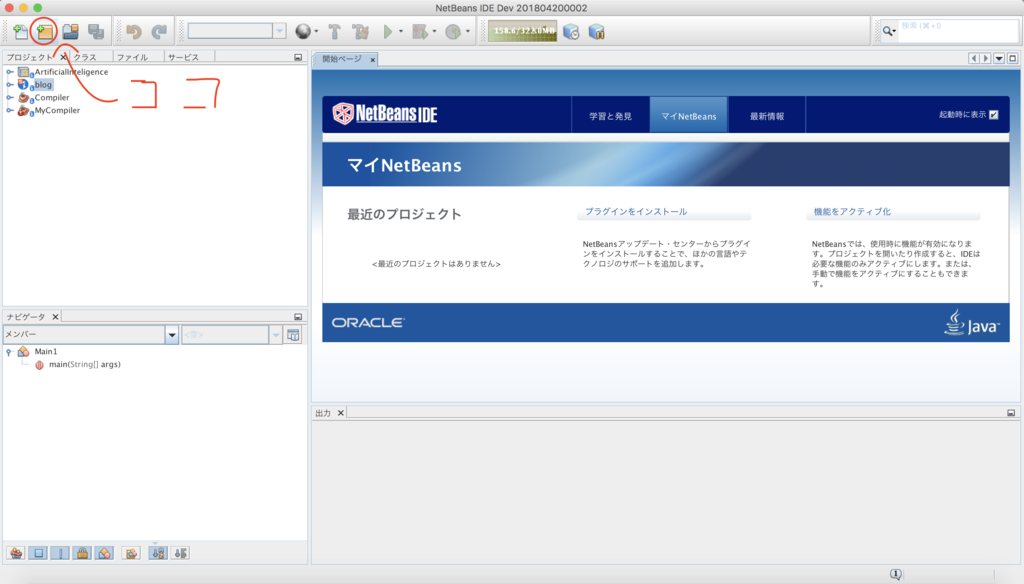This screenshot has height=584, width=1024.
Task: Expand the blog project node
Action: (x=10, y=85)
